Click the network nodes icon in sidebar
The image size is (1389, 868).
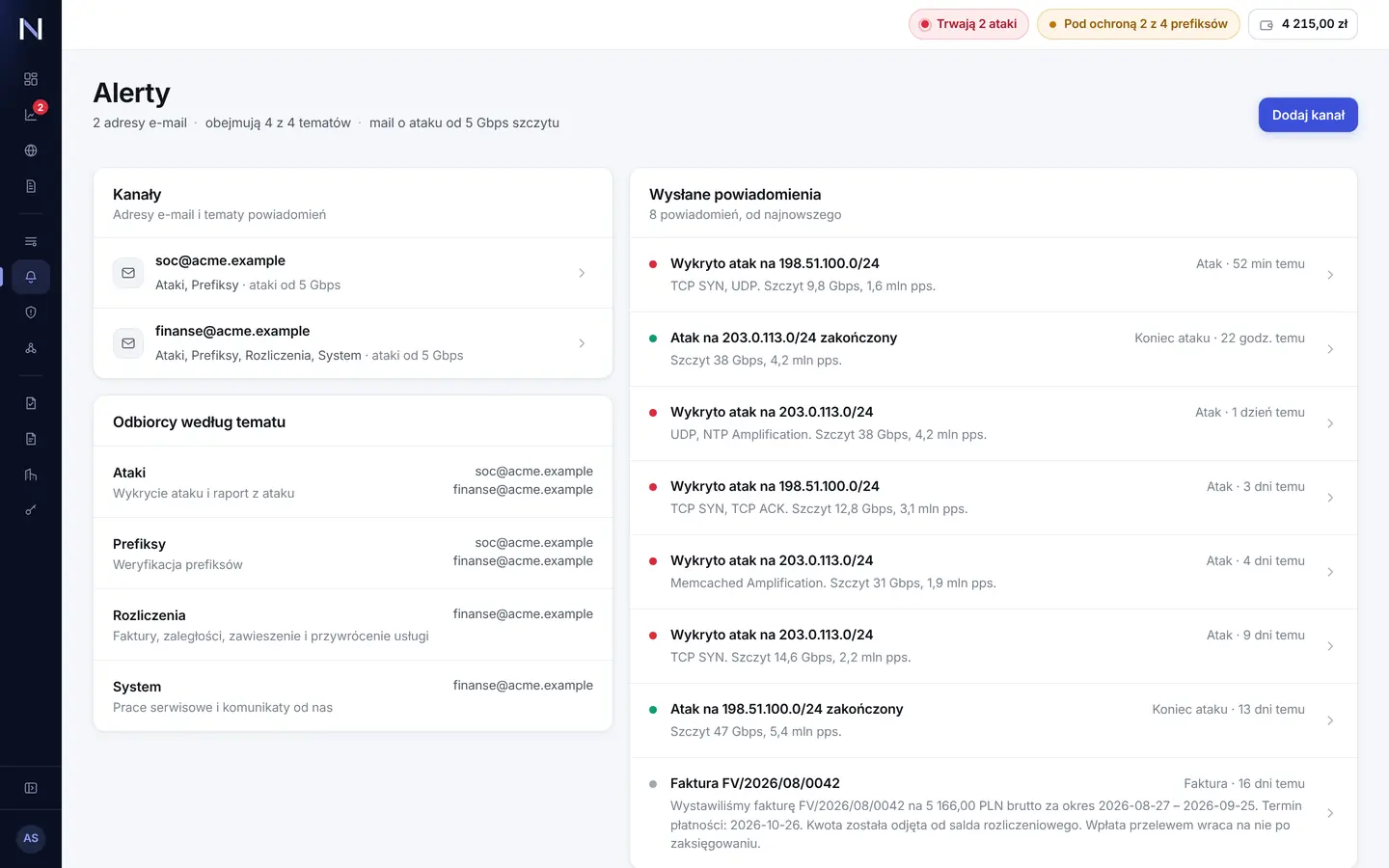point(31,348)
